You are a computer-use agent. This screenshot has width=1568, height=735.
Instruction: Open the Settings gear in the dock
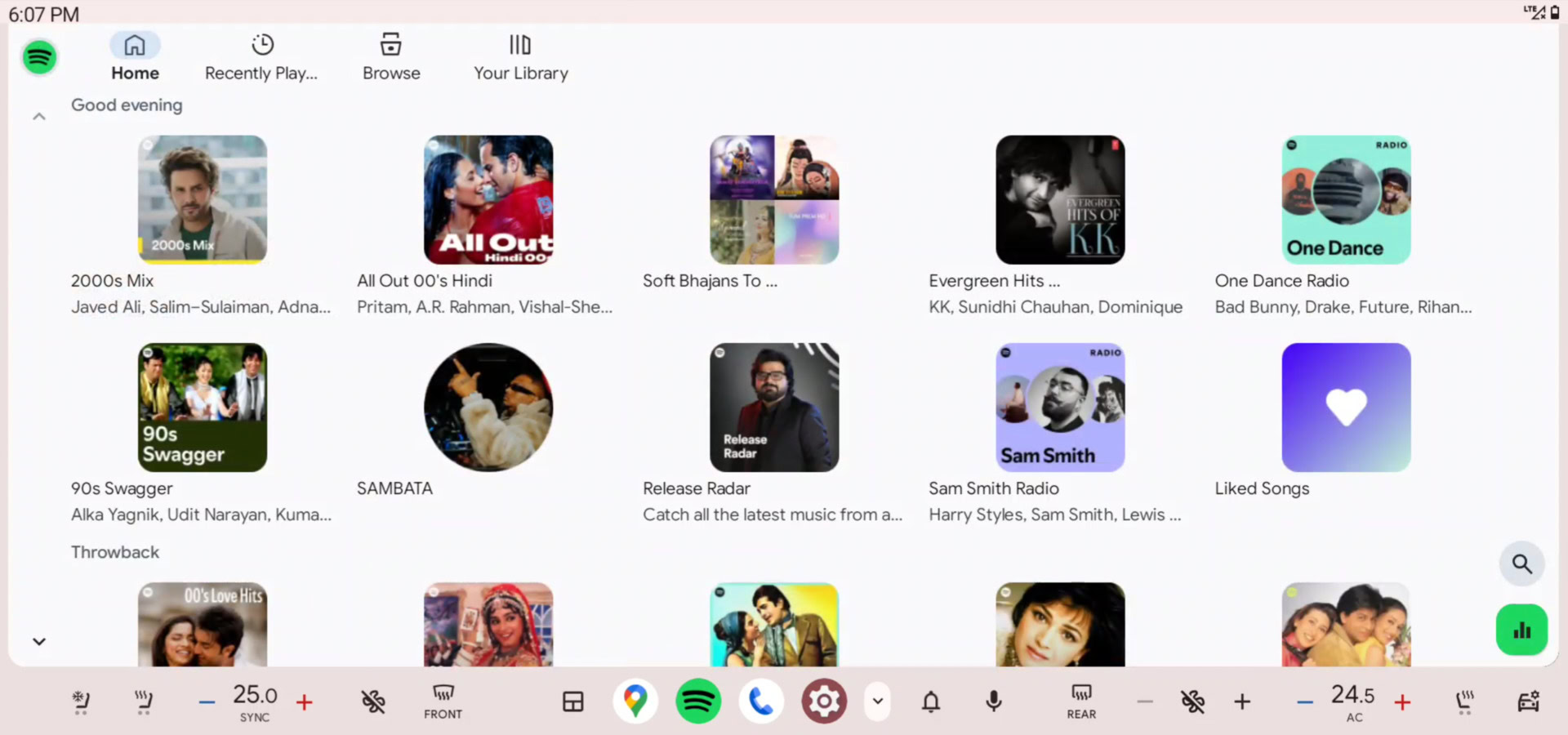(x=823, y=701)
